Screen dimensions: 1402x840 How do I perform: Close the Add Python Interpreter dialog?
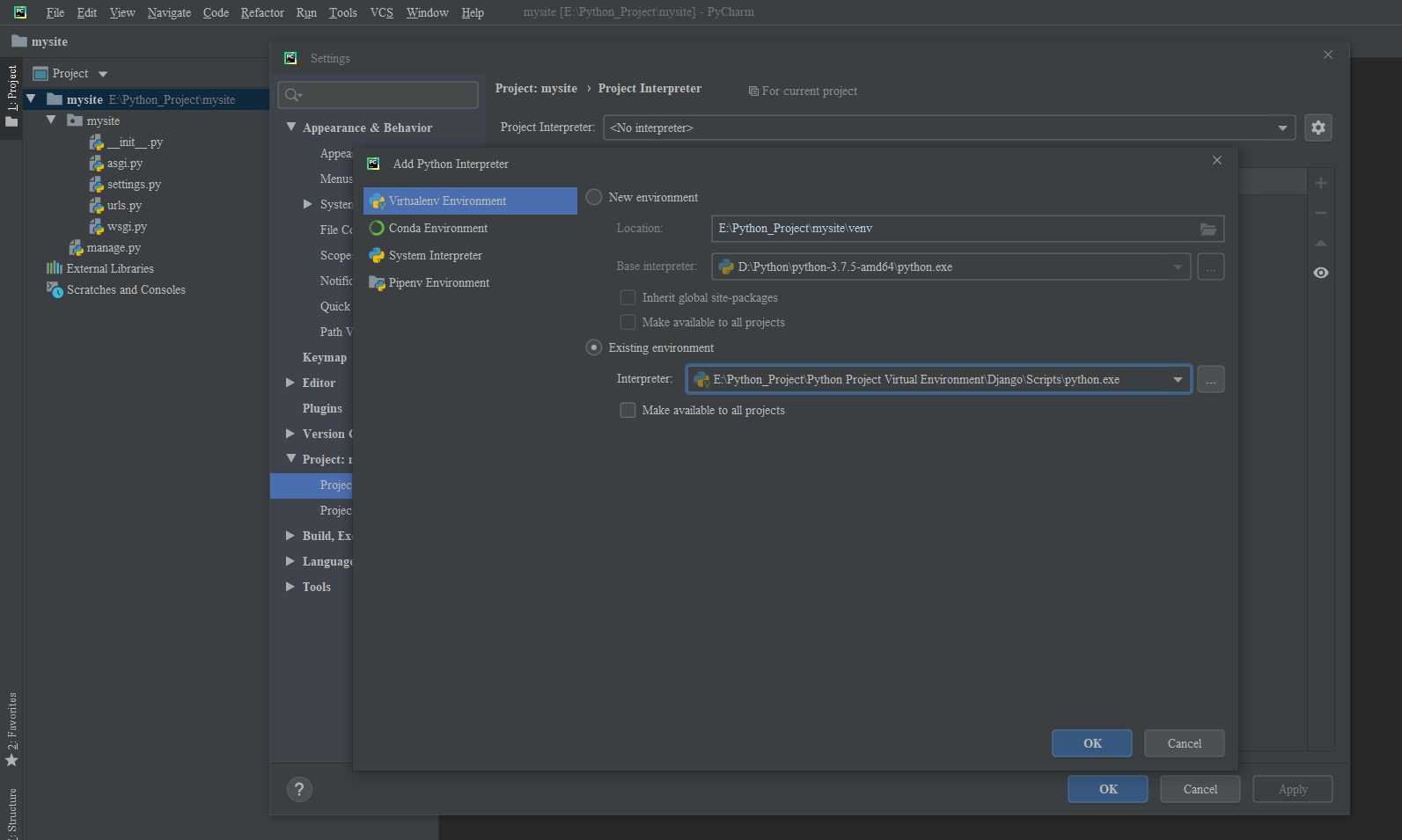[x=1217, y=160]
